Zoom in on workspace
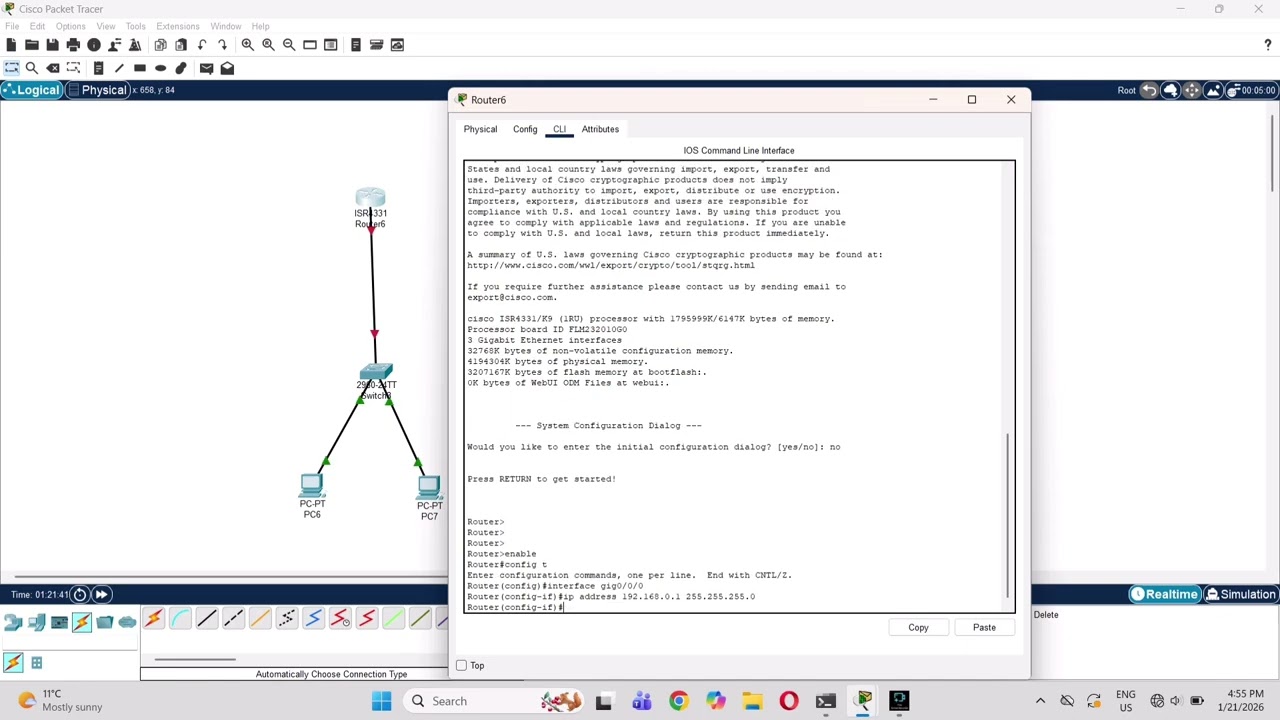Screen dimensions: 1280x720 [x=247, y=45]
